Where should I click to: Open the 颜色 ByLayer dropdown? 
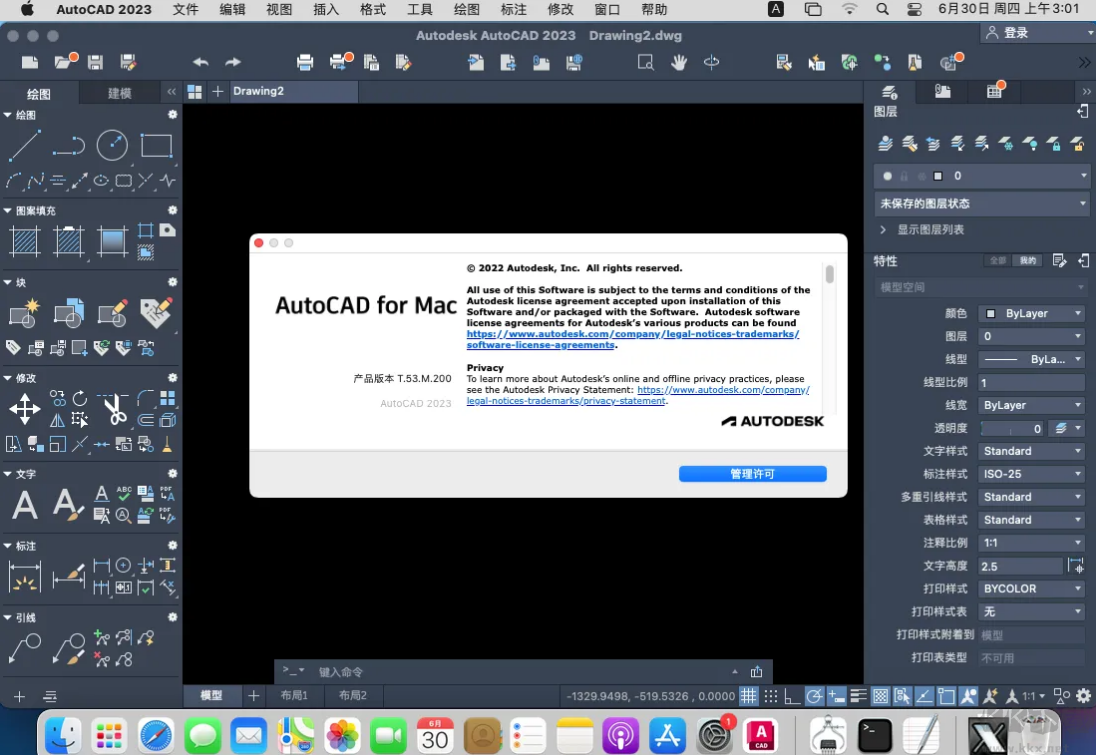(x=1030, y=313)
